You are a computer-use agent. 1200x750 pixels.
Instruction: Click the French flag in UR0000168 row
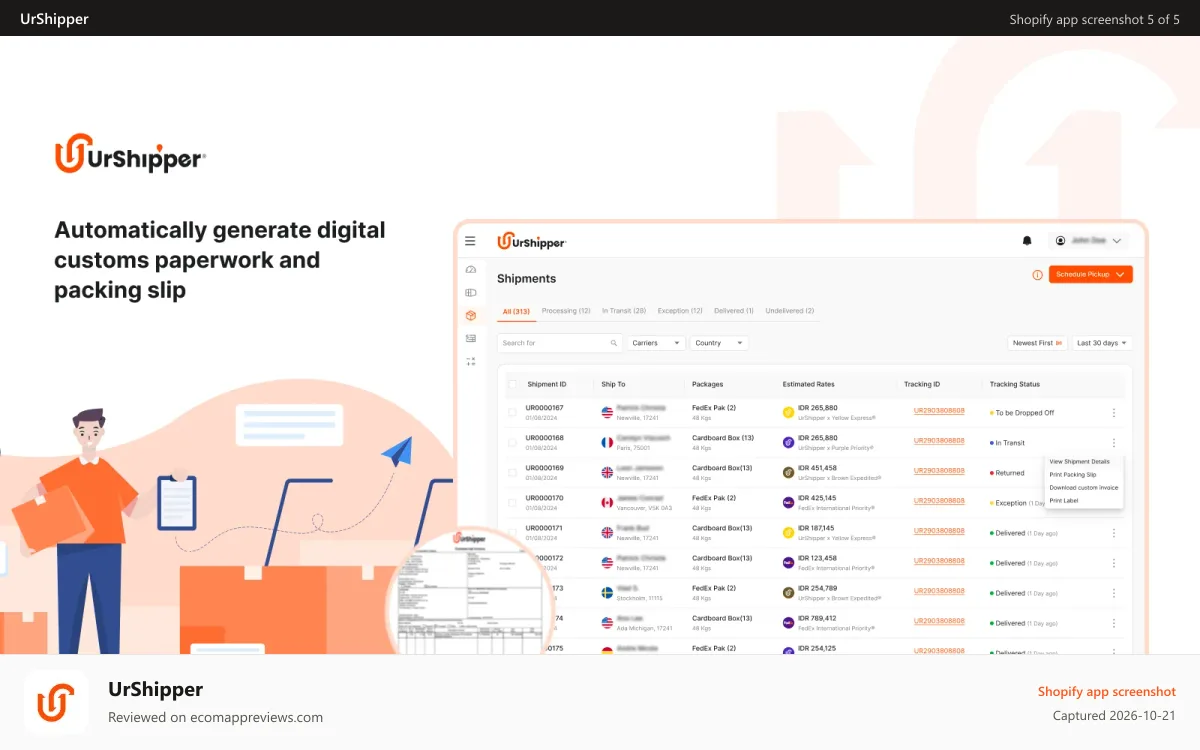click(x=607, y=442)
